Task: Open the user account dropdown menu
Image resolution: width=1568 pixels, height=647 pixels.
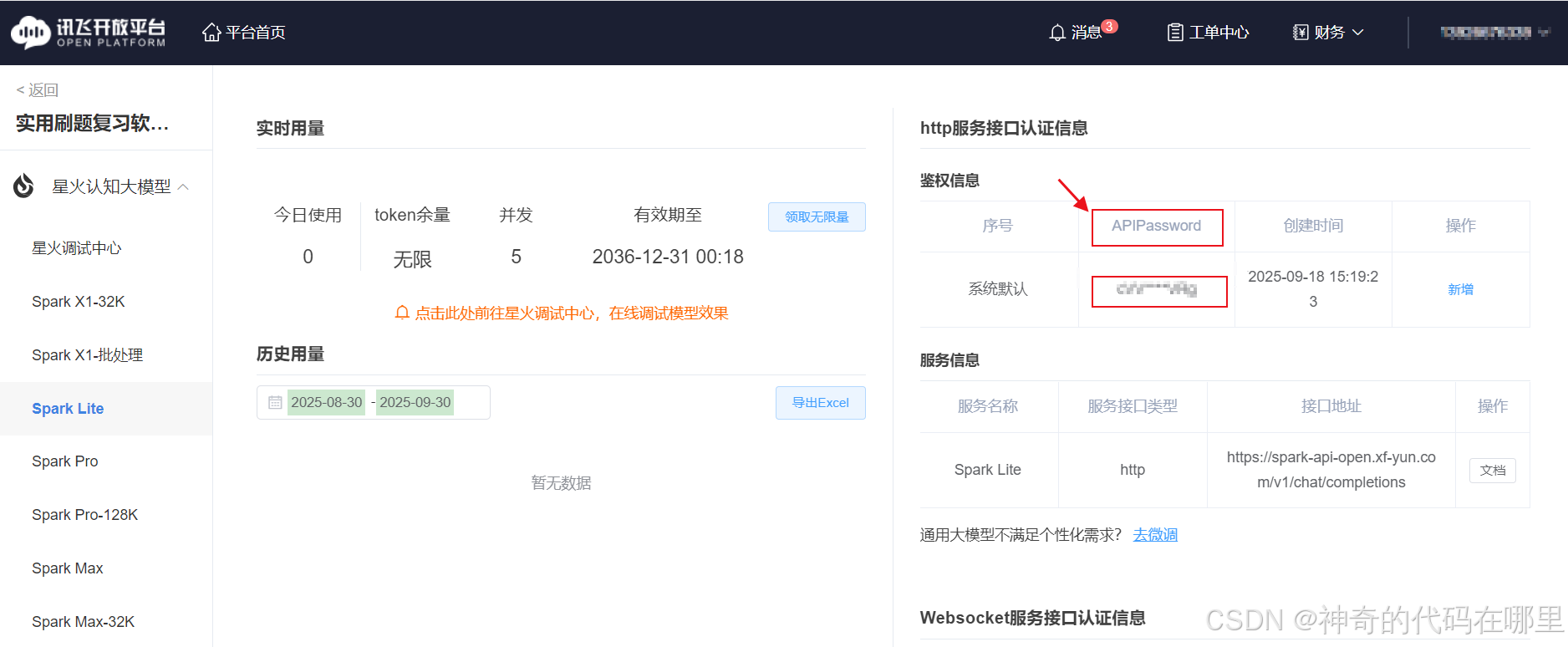Action: pos(1494,33)
